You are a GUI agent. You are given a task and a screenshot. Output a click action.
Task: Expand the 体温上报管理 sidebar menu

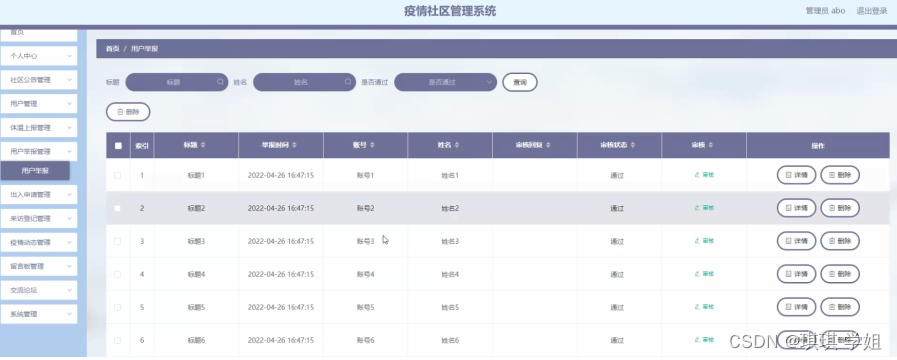(38, 128)
